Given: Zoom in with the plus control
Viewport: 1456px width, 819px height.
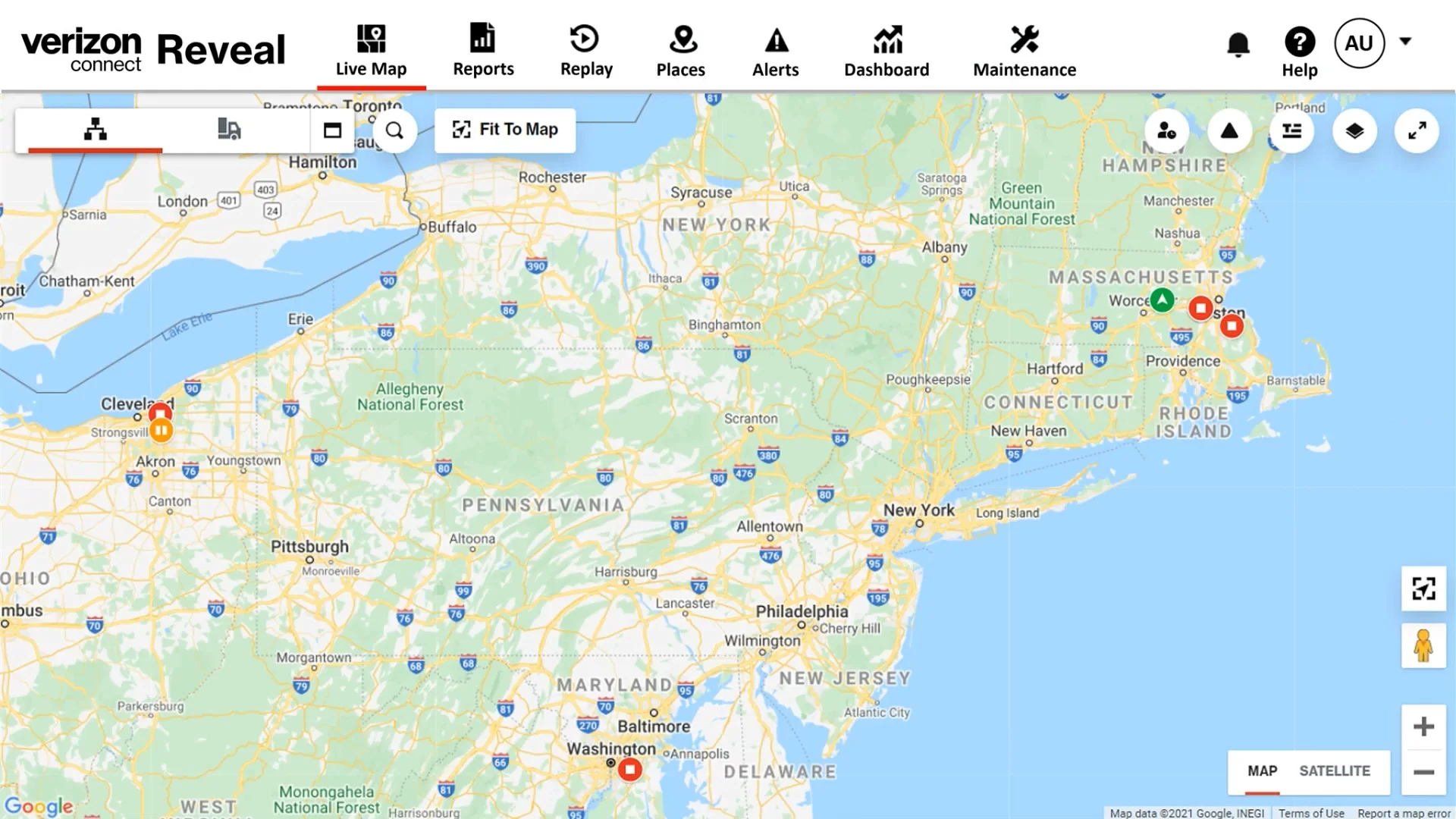Looking at the screenshot, I should [x=1423, y=726].
